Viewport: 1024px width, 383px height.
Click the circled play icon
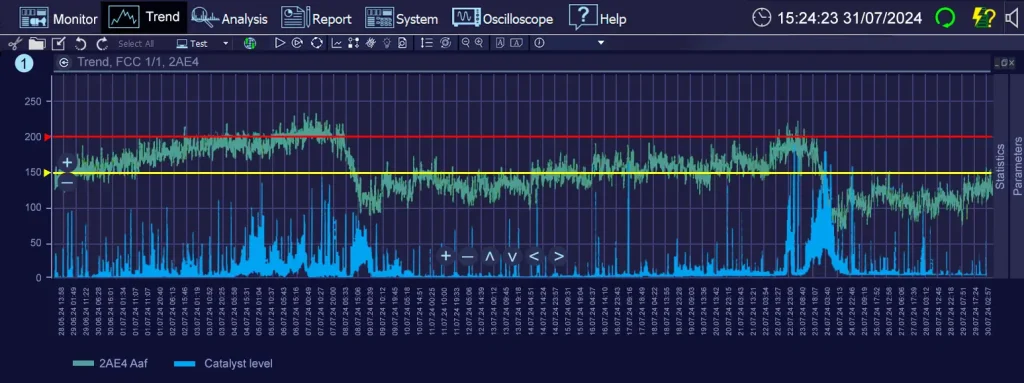(x=297, y=43)
